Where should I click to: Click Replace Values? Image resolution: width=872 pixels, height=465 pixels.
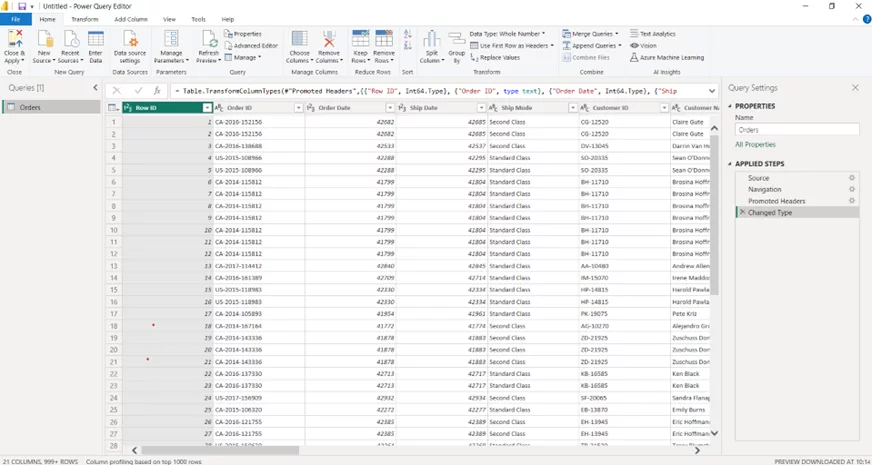click(495, 57)
